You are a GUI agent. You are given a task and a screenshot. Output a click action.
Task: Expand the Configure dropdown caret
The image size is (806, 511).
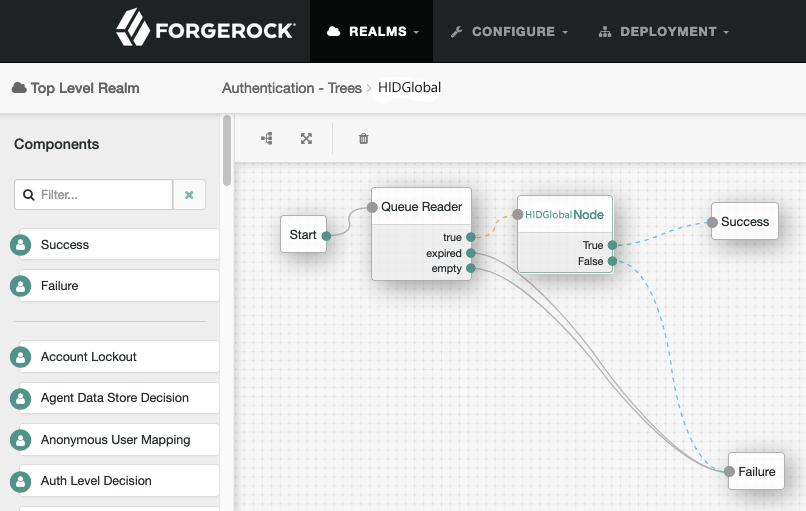coord(565,32)
